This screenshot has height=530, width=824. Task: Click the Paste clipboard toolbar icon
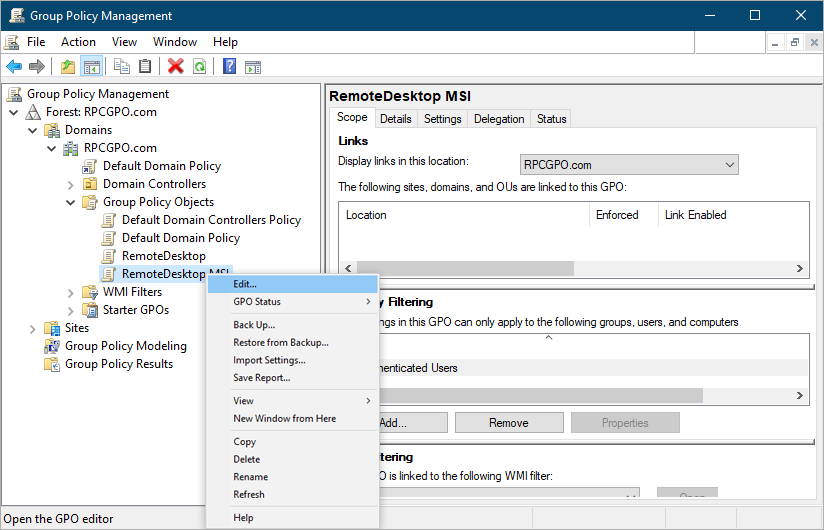click(145, 67)
